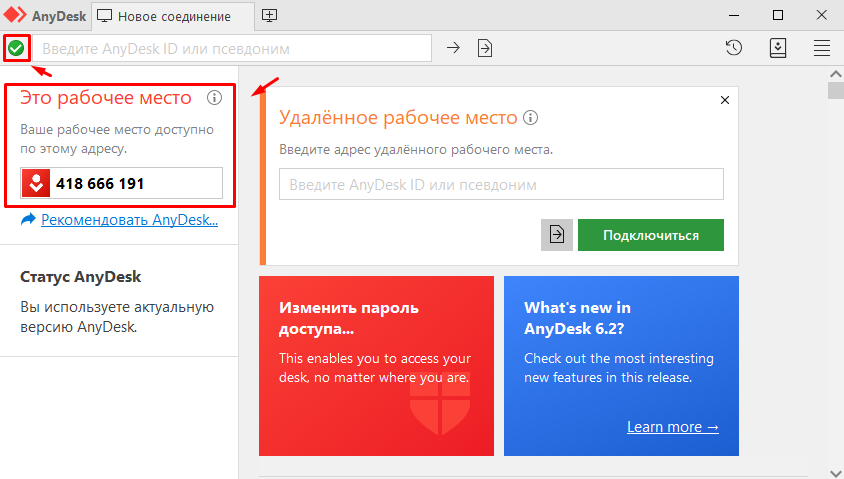This screenshot has height=479, width=844.
Task: Click the info icon beside "Это рабочее место"
Action: tap(214, 98)
